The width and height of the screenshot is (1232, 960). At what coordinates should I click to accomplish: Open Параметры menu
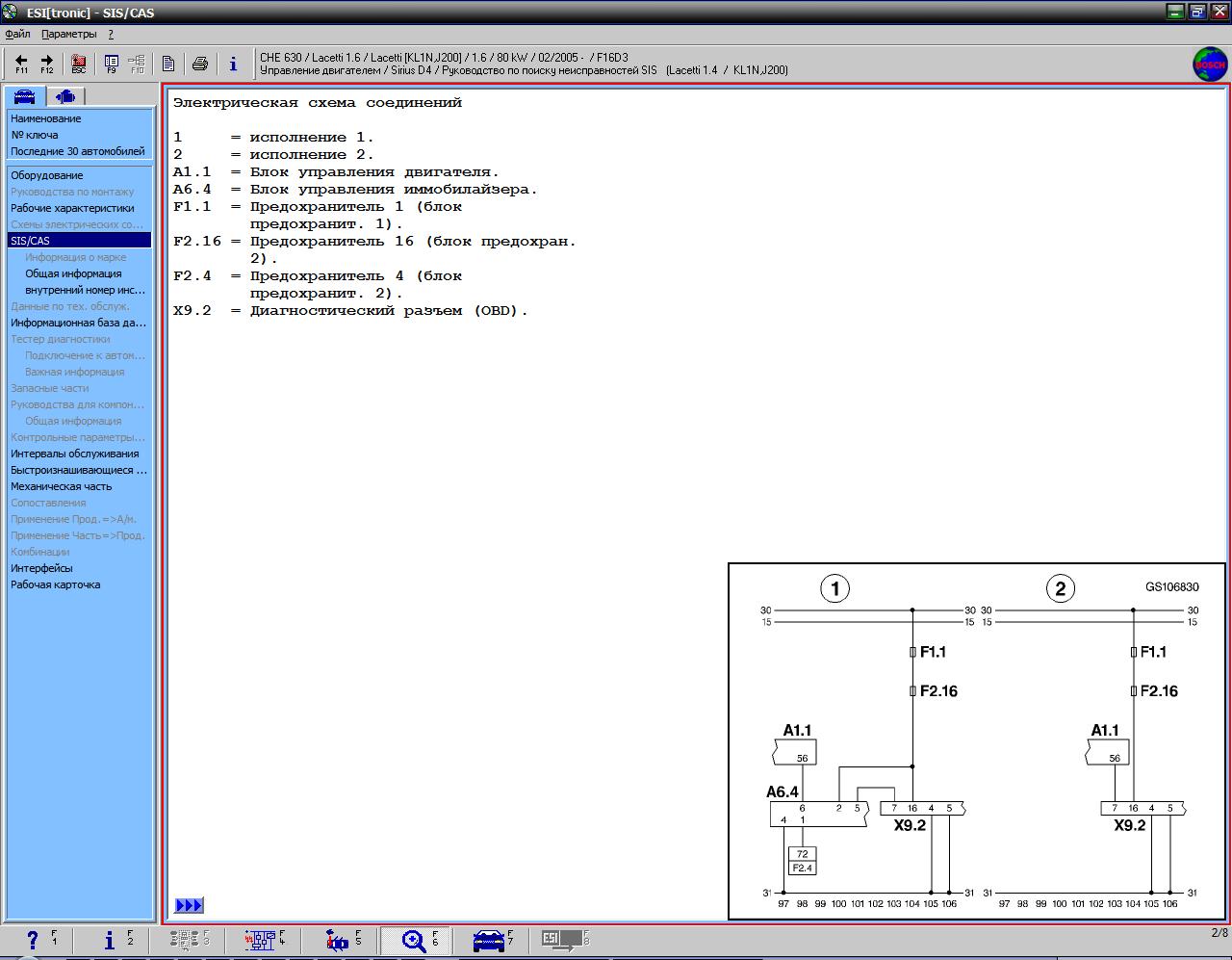pos(69,34)
